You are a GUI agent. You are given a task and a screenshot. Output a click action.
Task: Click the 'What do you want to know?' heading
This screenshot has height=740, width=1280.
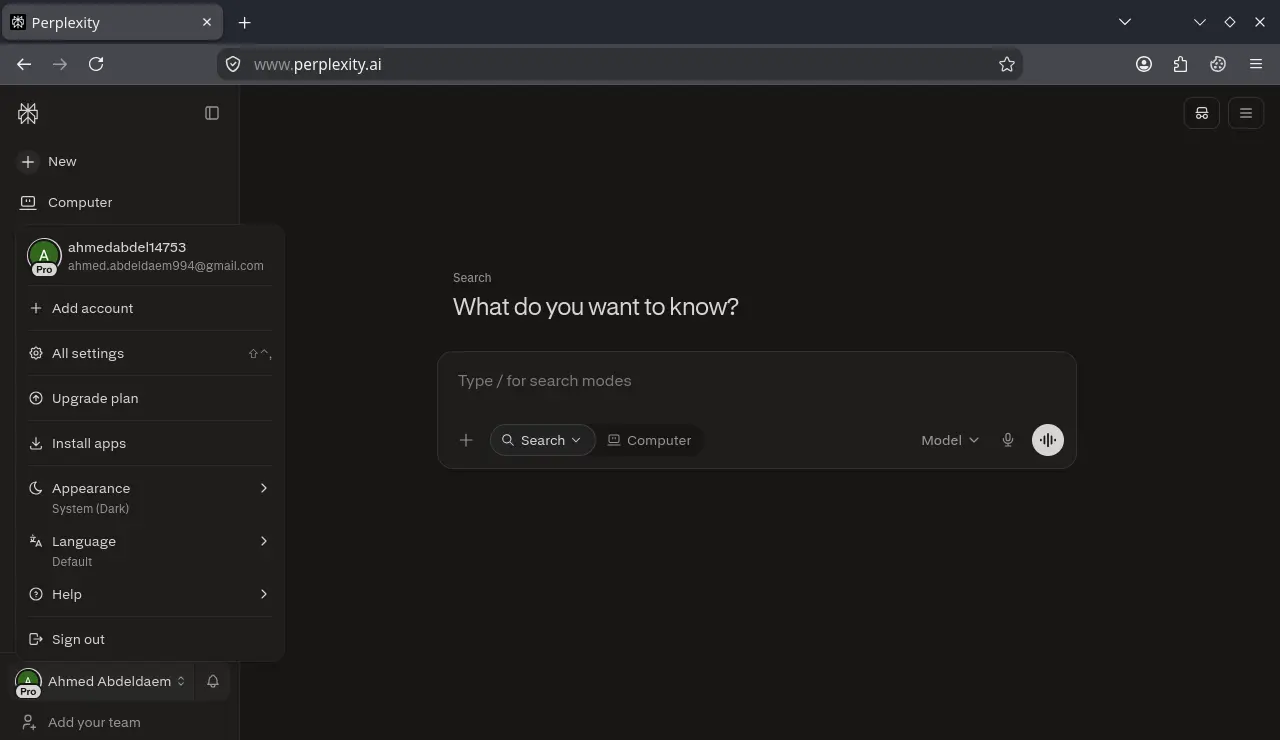click(596, 307)
